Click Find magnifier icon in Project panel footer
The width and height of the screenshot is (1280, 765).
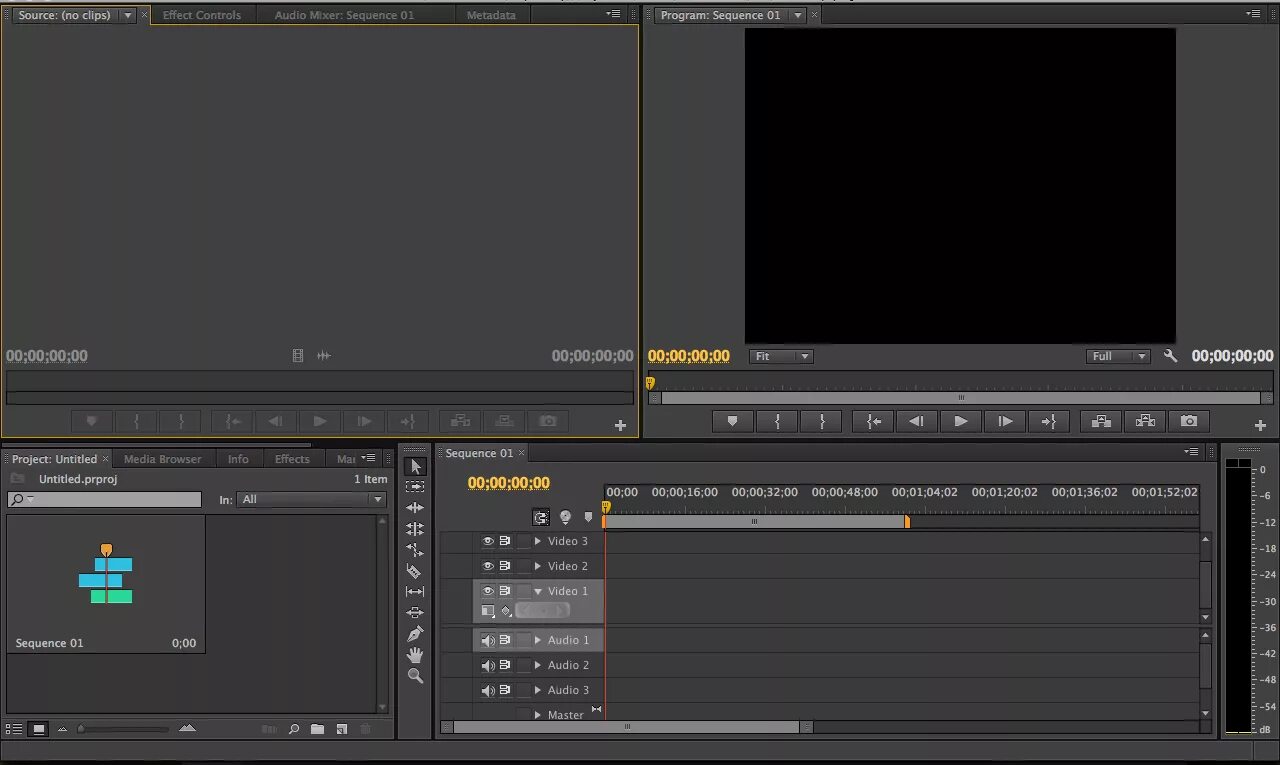294,729
